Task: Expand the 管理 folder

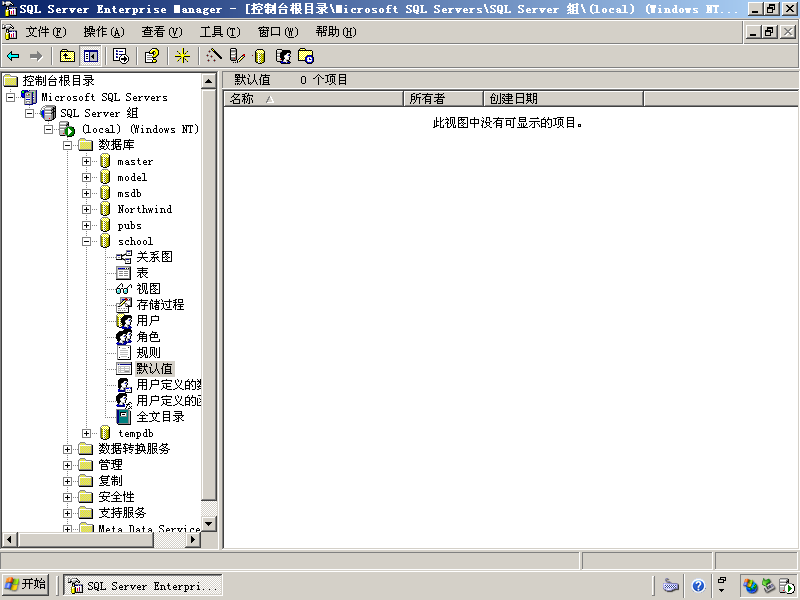Action: [x=67, y=465]
